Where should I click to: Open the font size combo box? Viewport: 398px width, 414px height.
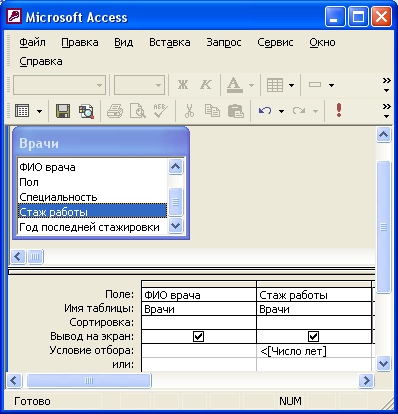click(x=139, y=85)
